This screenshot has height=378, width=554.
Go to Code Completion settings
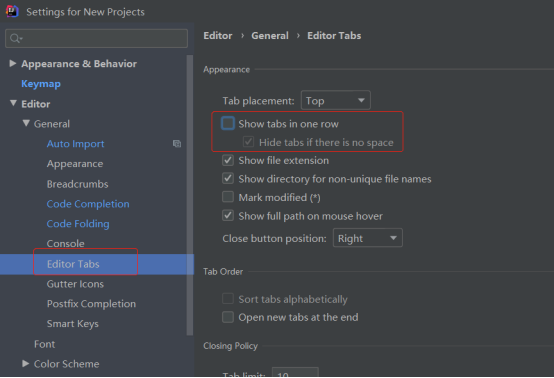[x=88, y=204]
